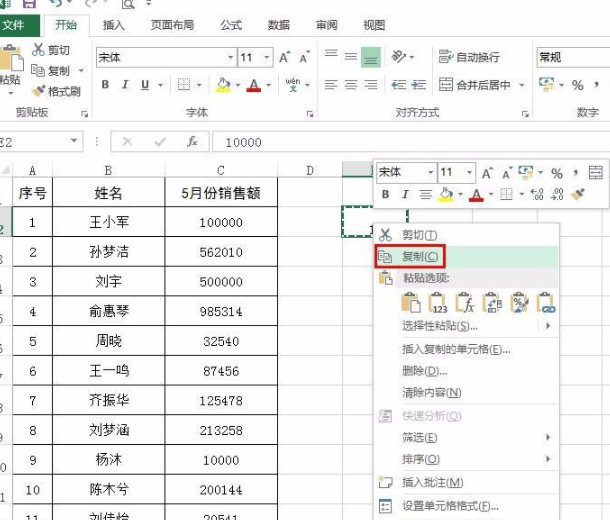Open the Name Box dropdown arrow
This screenshot has width=610, height=520.
coord(74,141)
